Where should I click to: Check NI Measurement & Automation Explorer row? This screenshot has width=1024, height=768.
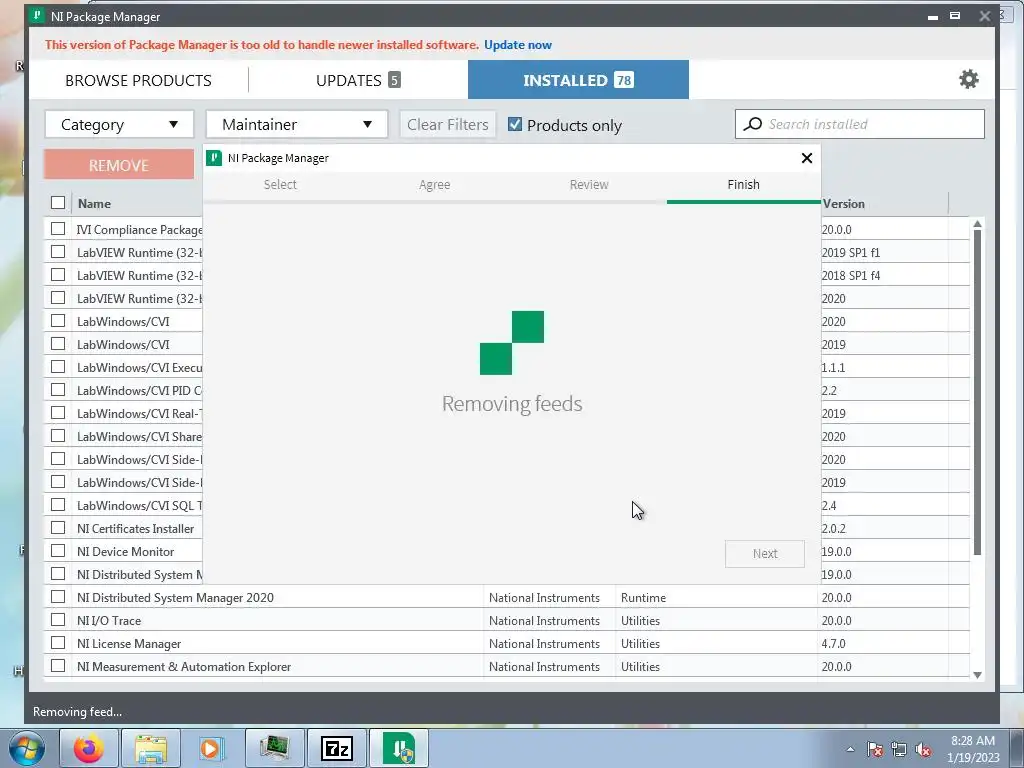58,665
